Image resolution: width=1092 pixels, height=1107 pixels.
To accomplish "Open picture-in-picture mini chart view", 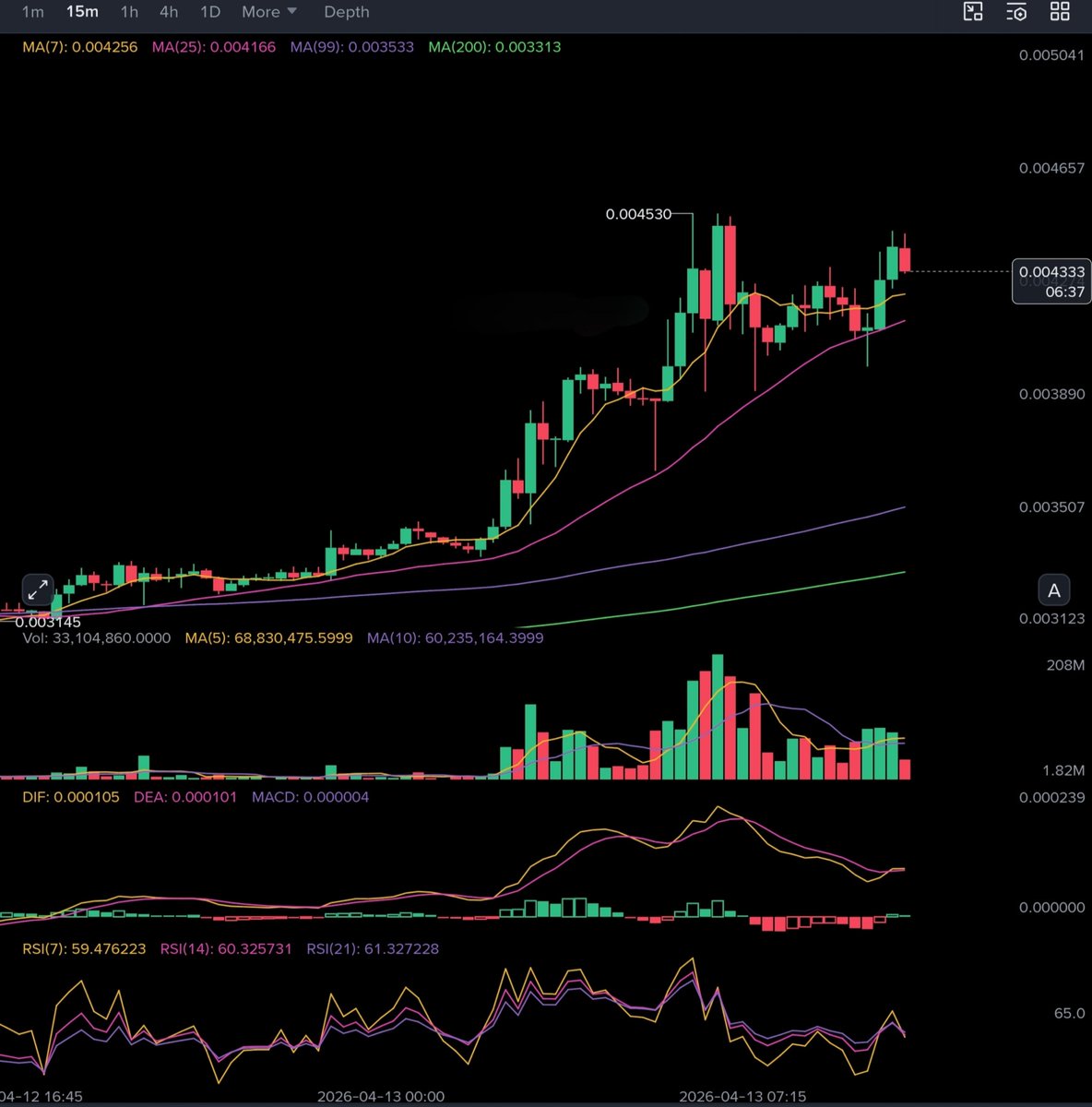I will coord(973,12).
